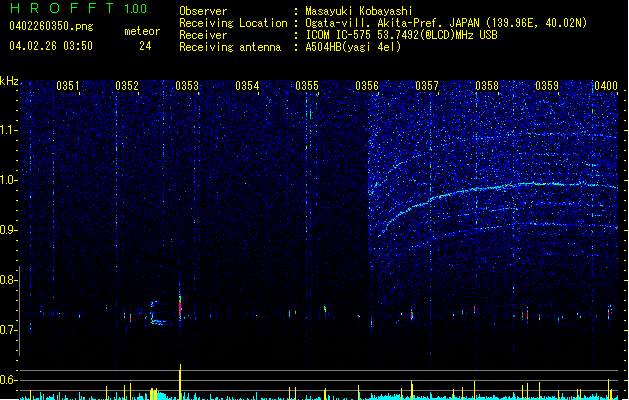Click the 0.8 kHz axis label
The image size is (629, 400).
tap(9, 280)
